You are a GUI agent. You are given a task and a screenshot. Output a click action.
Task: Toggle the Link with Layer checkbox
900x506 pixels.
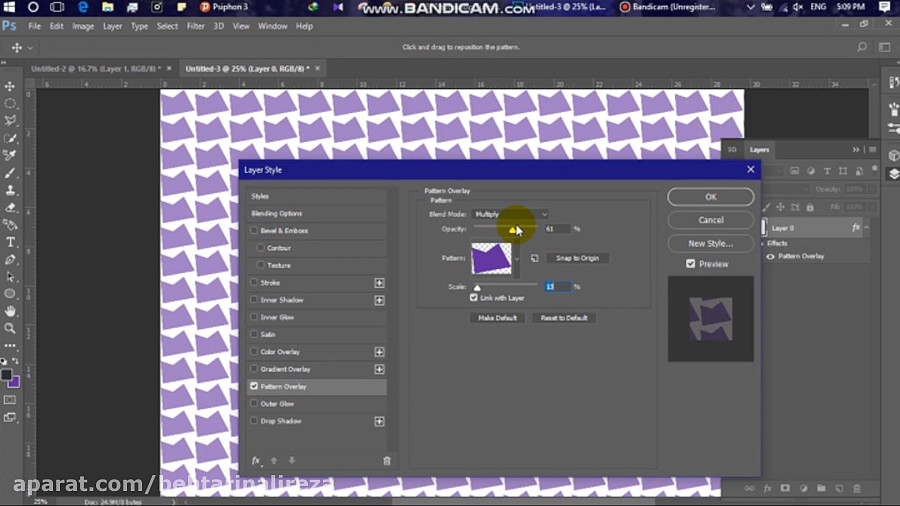474,298
